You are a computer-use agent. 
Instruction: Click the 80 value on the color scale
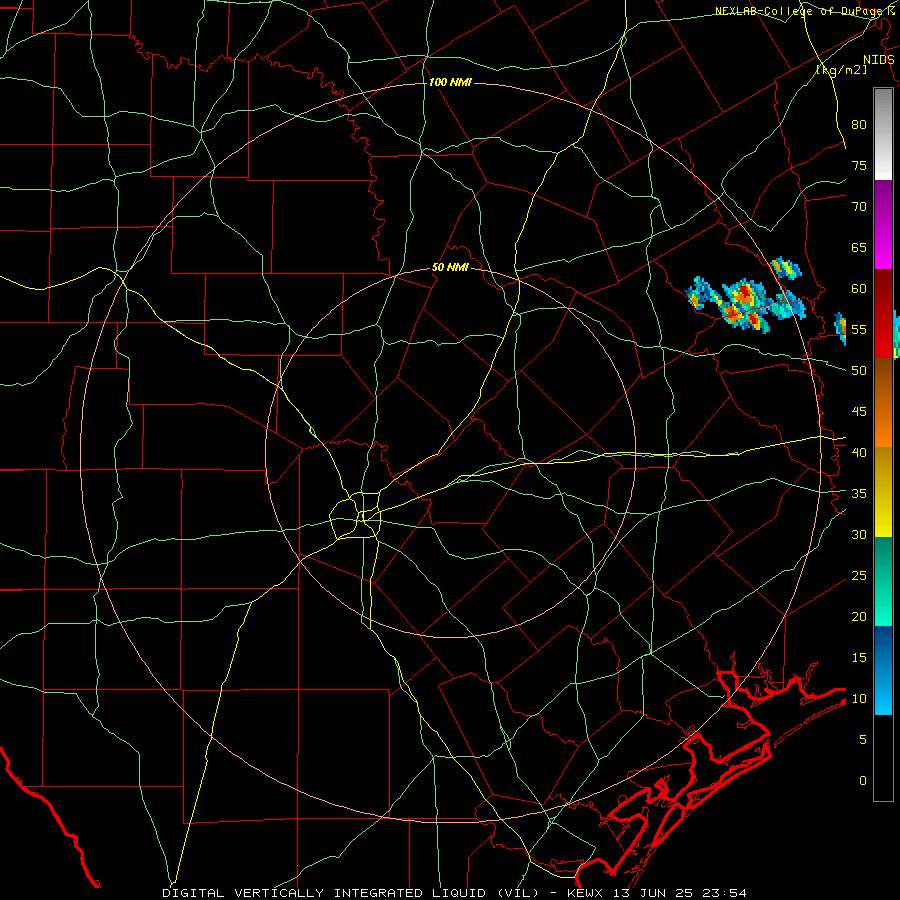click(859, 125)
